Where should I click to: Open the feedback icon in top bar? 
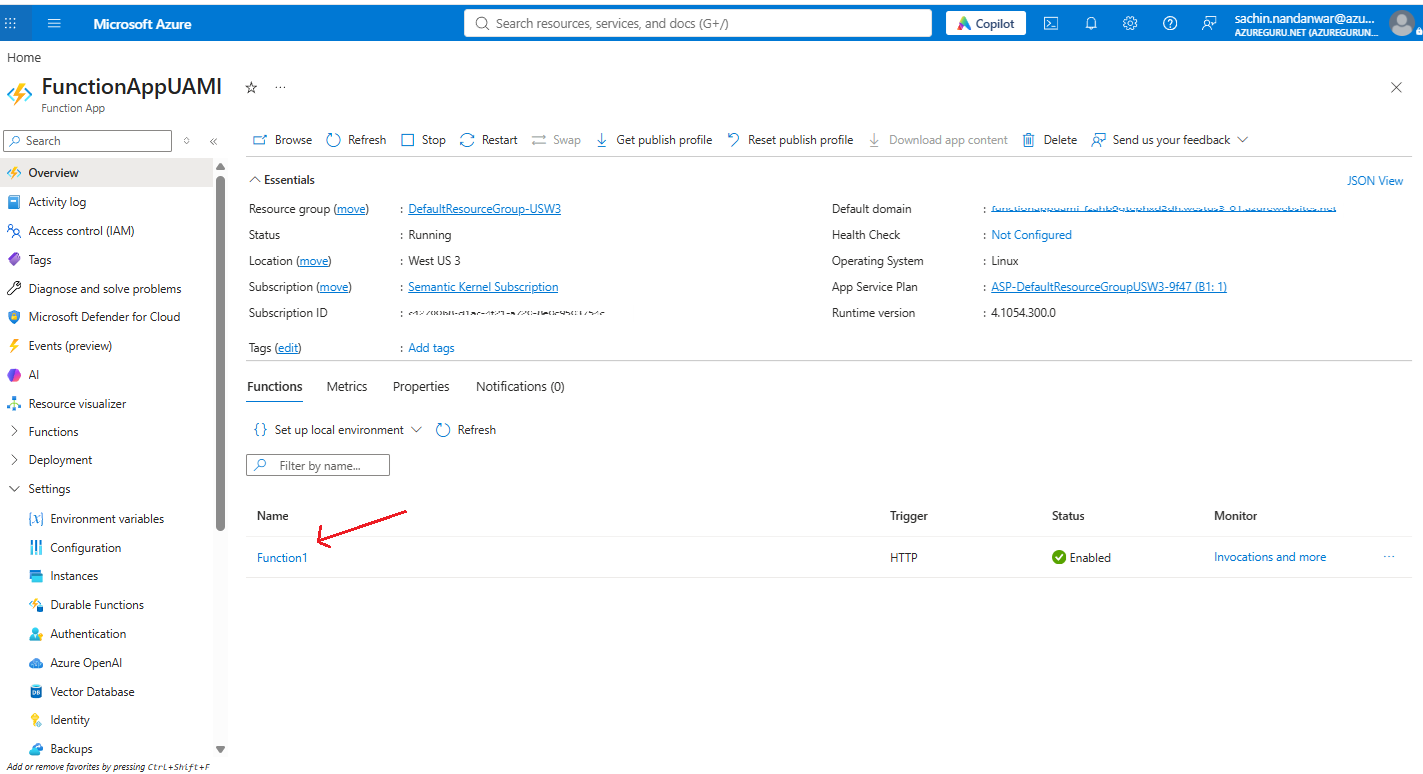coord(1210,23)
